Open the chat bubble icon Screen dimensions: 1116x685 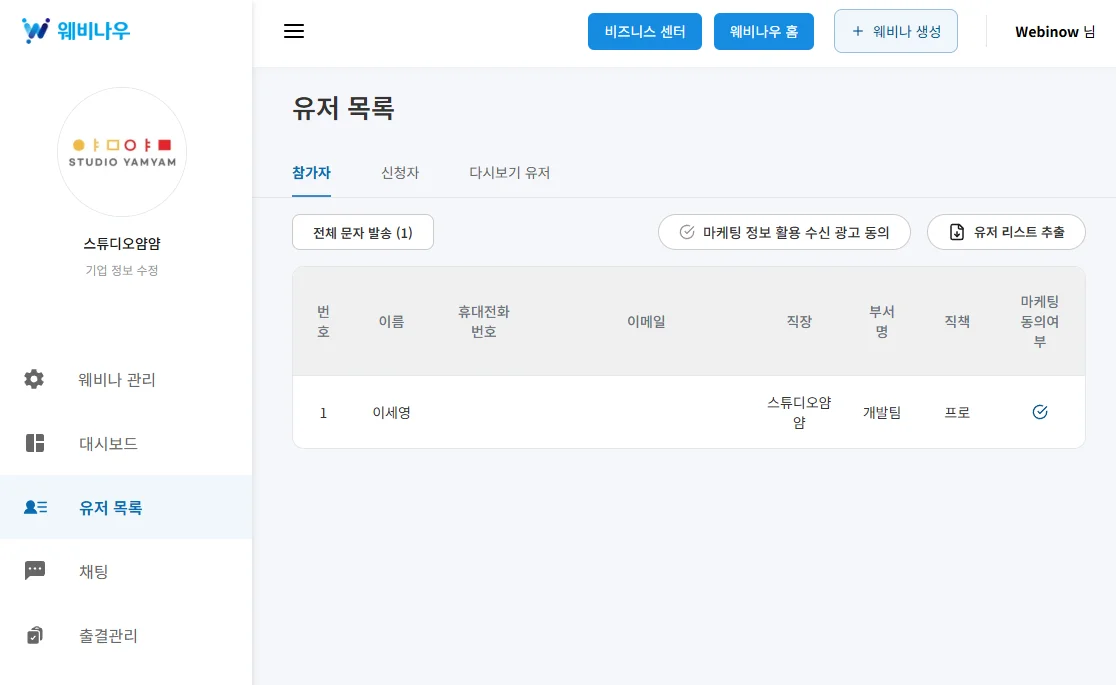point(34,571)
